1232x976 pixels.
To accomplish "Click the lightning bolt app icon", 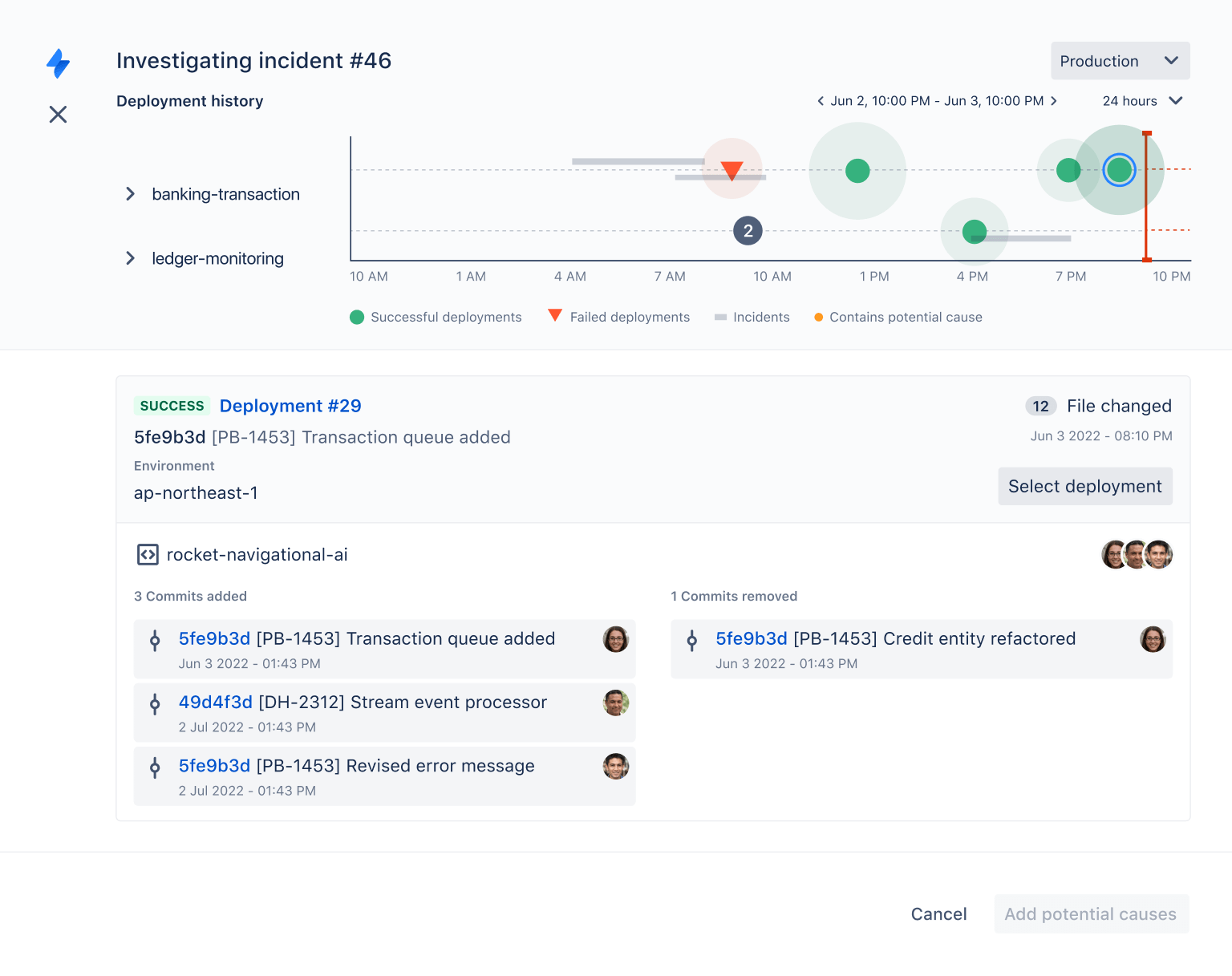I will (58, 63).
